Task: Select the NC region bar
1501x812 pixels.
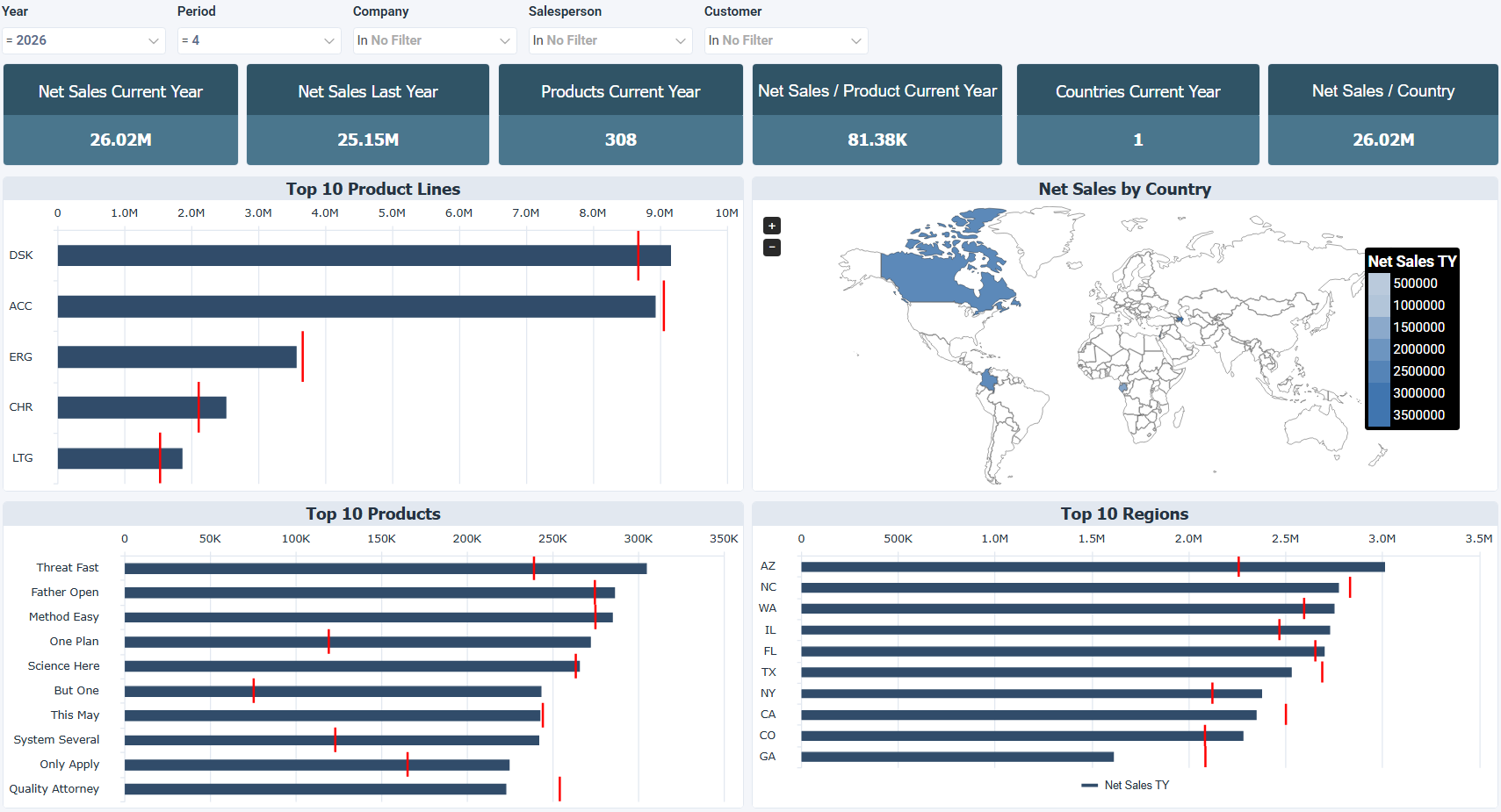Action: tap(1070, 588)
